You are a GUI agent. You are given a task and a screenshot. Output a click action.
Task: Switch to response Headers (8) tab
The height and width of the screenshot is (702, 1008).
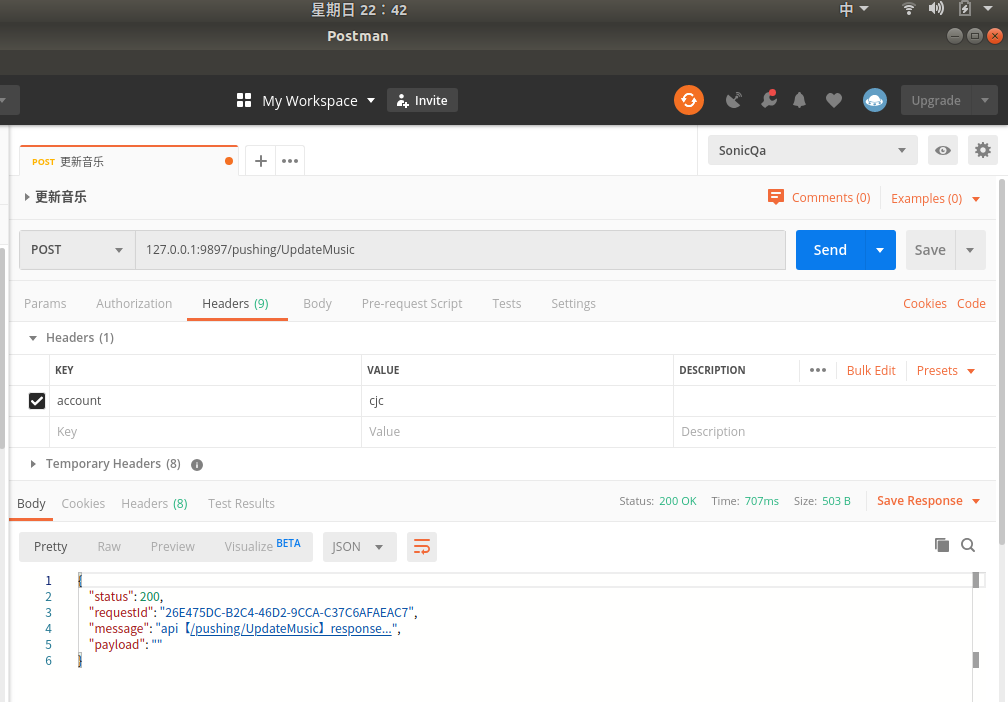point(154,504)
